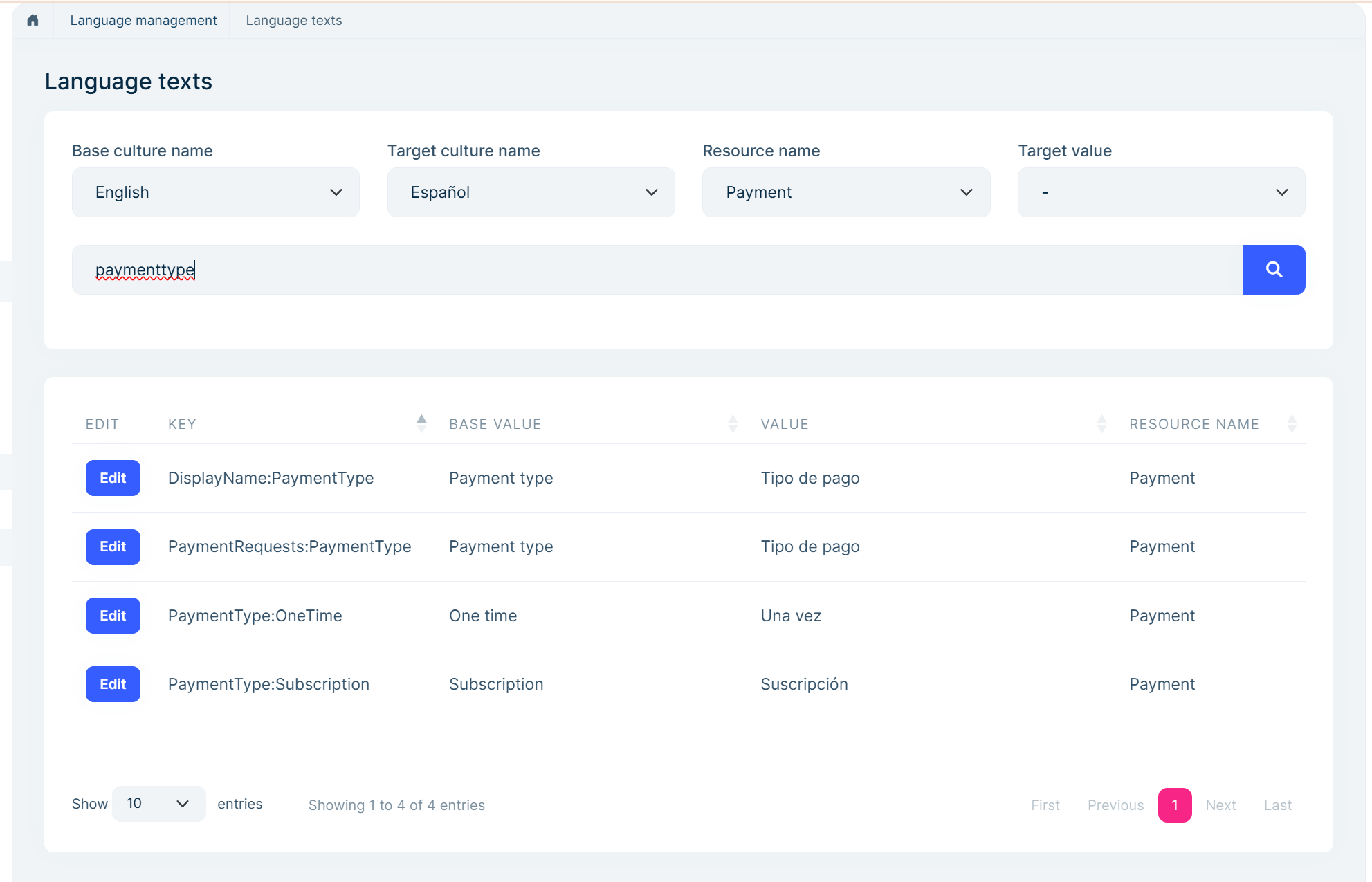Sort table by Key column arrows
This screenshot has height=882, width=1372.
click(421, 423)
